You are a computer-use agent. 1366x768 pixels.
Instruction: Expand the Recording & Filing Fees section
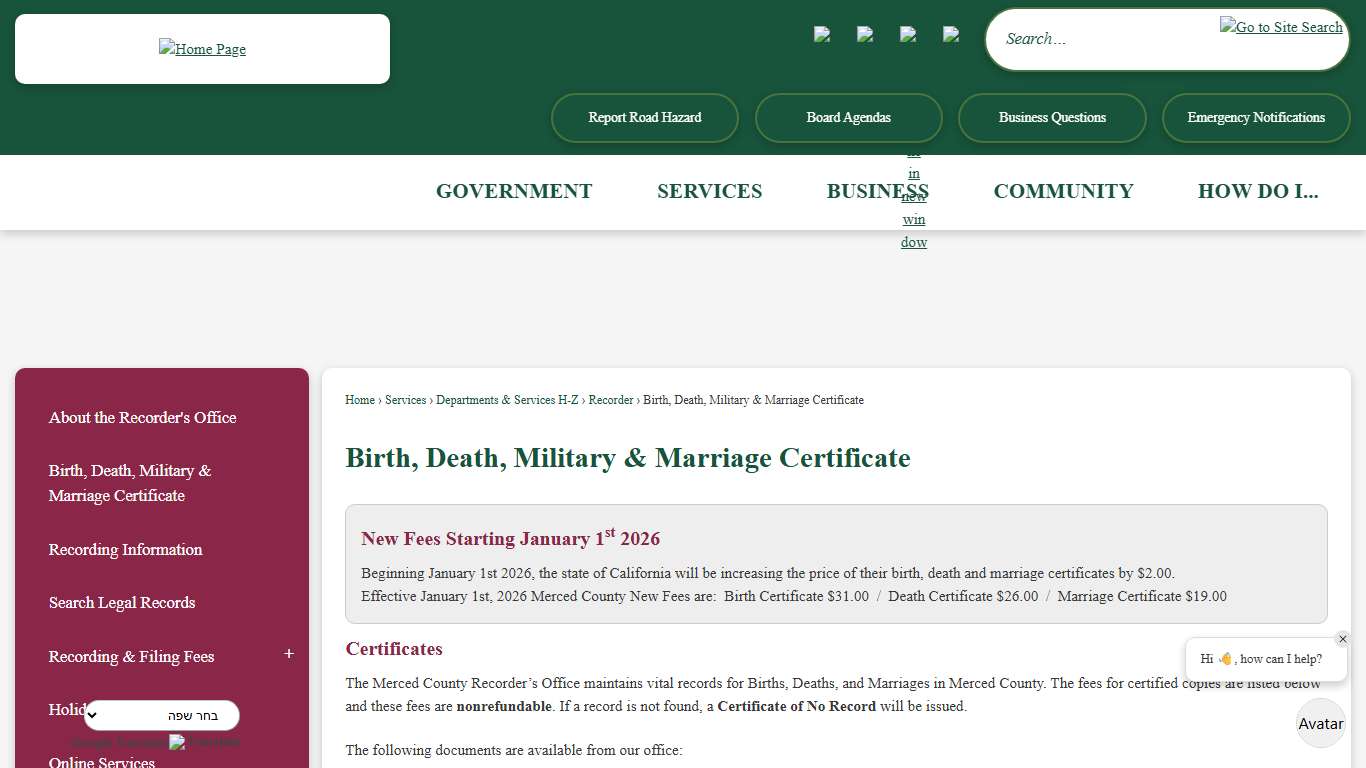coord(289,654)
